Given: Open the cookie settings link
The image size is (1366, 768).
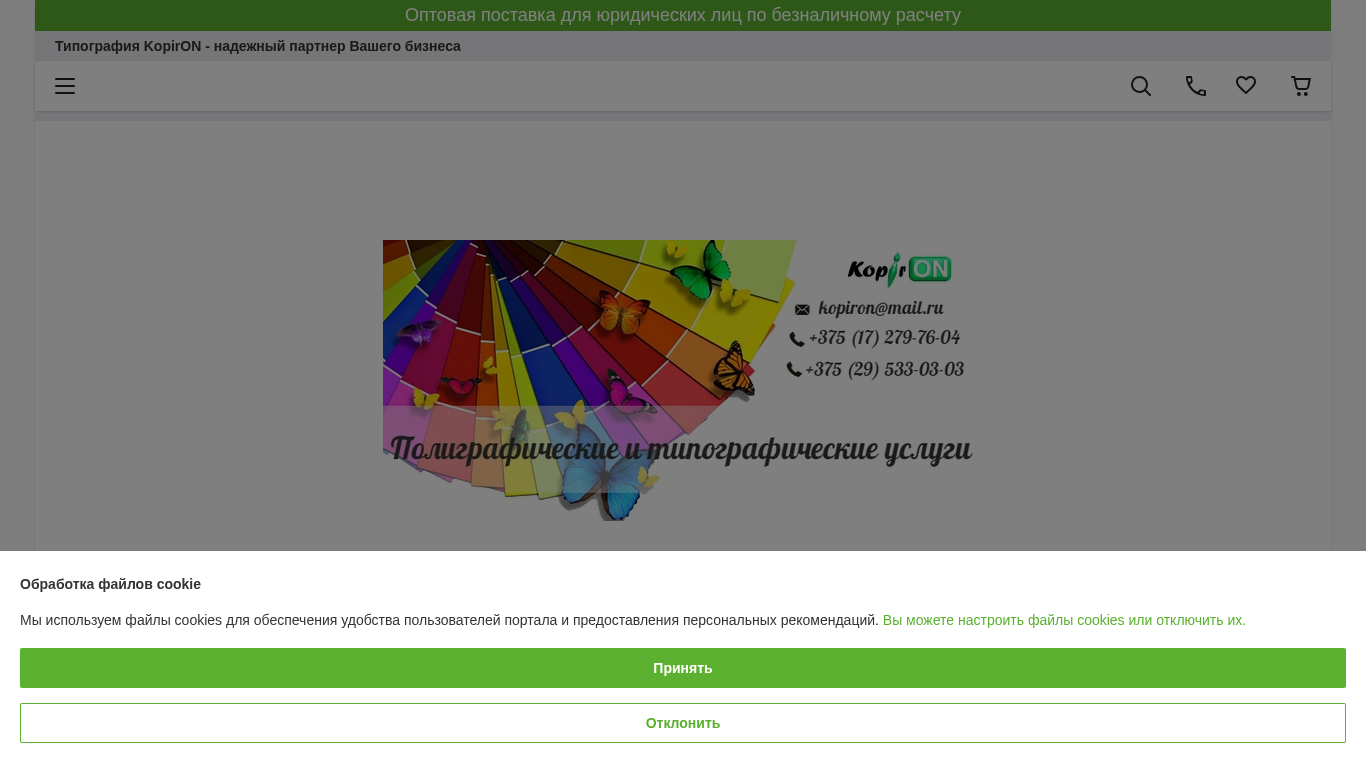Looking at the screenshot, I should point(1064,620).
